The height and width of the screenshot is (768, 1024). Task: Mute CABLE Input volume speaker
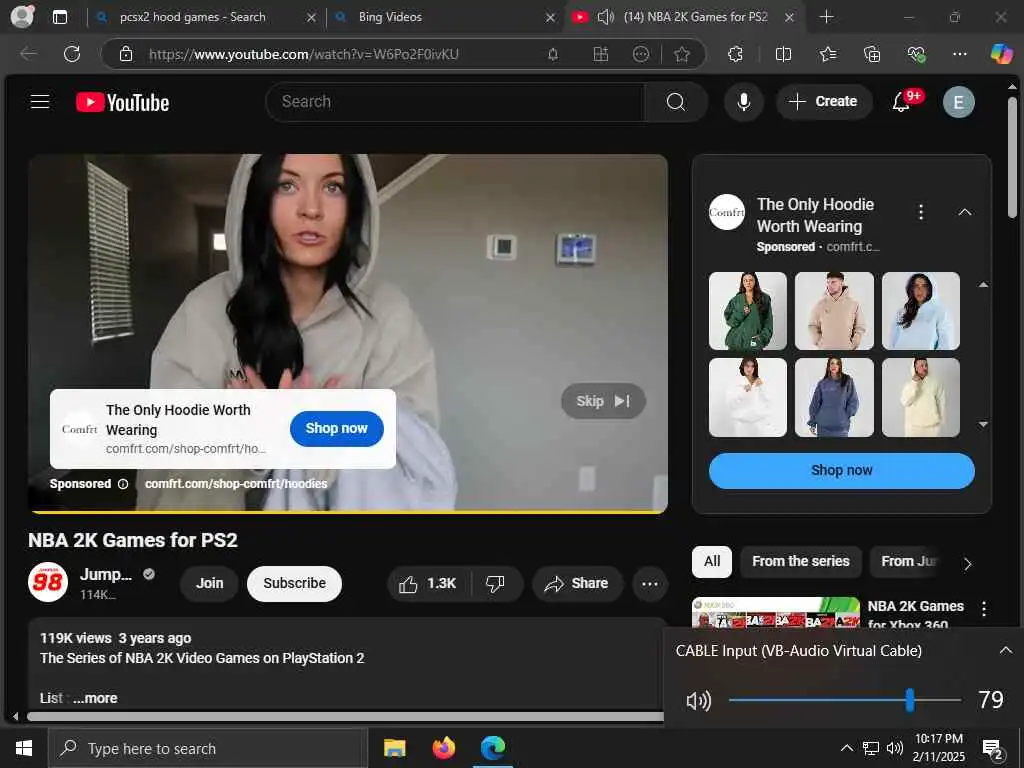[698, 701]
